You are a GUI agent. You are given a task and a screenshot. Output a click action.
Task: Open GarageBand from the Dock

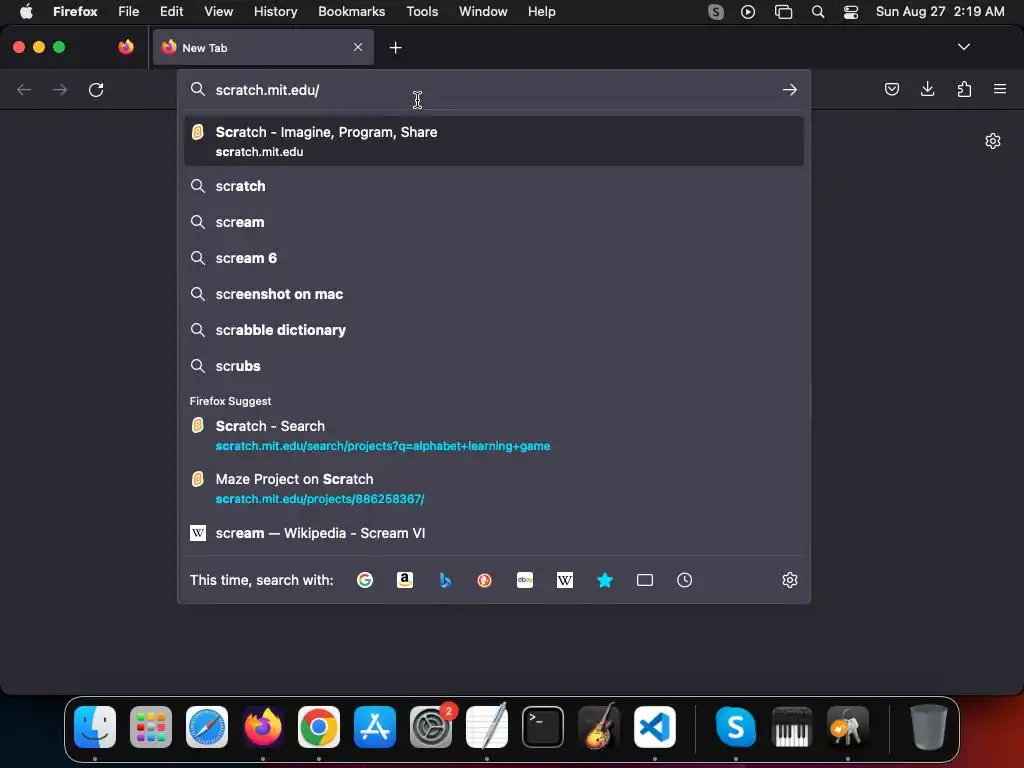tap(599, 727)
